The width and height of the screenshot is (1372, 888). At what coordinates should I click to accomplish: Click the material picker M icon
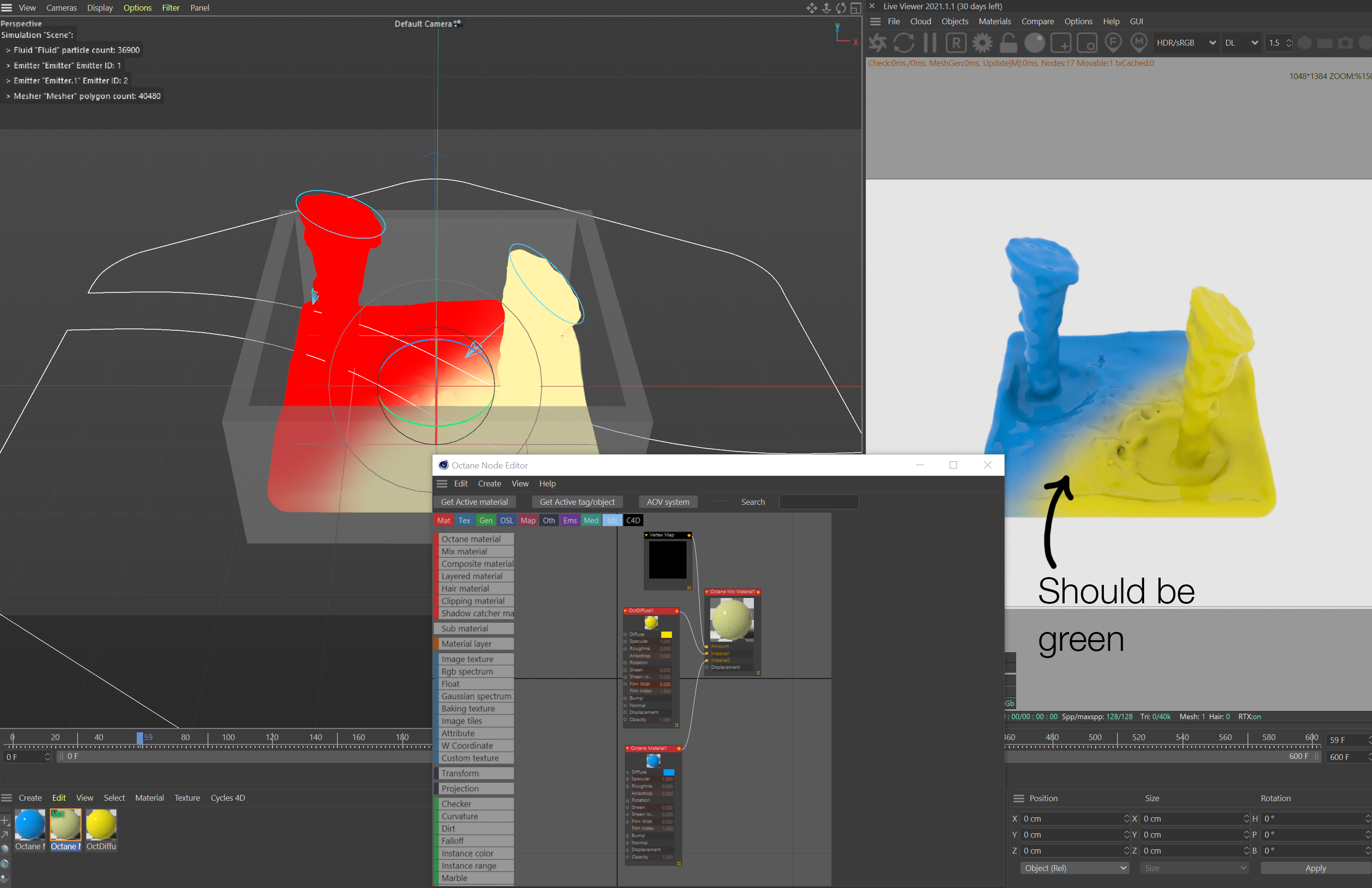(x=1139, y=43)
